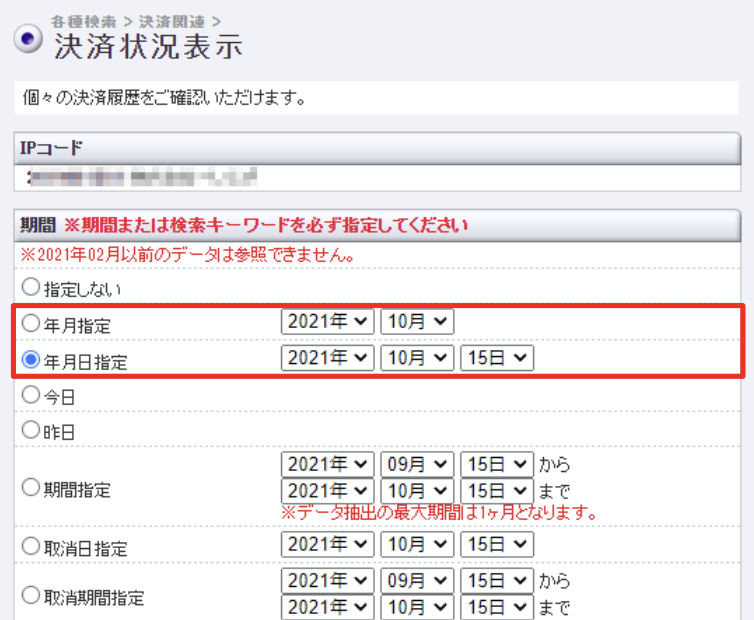Open 取消期間指定 start month 09月 dropdown
This screenshot has height=620, width=754.
417,581
